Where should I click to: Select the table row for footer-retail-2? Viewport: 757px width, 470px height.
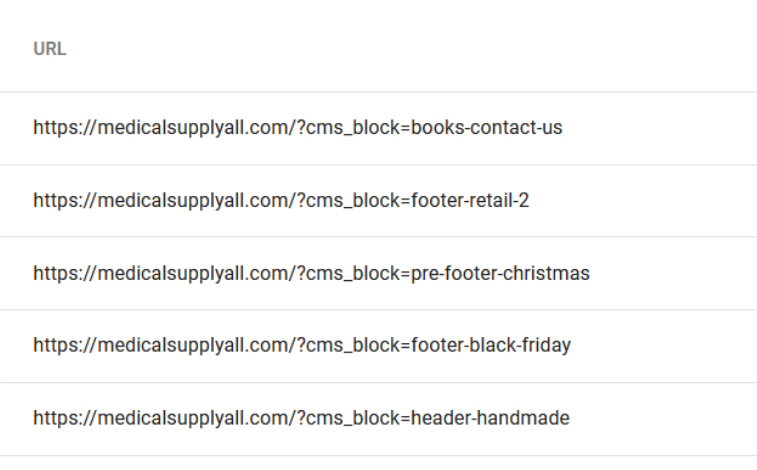click(x=378, y=201)
